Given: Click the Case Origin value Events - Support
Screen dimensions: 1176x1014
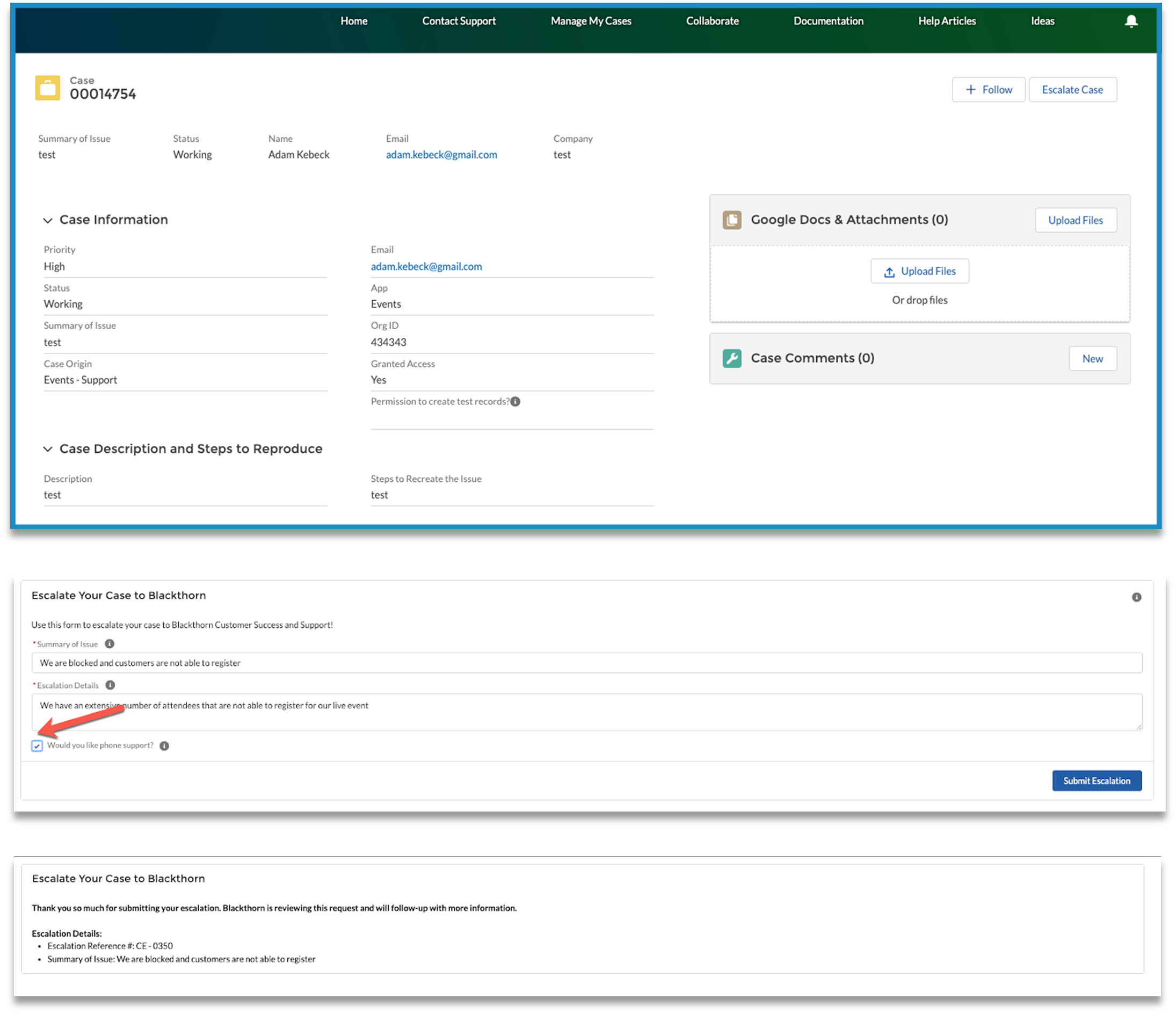Looking at the screenshot, I should click(x=80, y=380).
